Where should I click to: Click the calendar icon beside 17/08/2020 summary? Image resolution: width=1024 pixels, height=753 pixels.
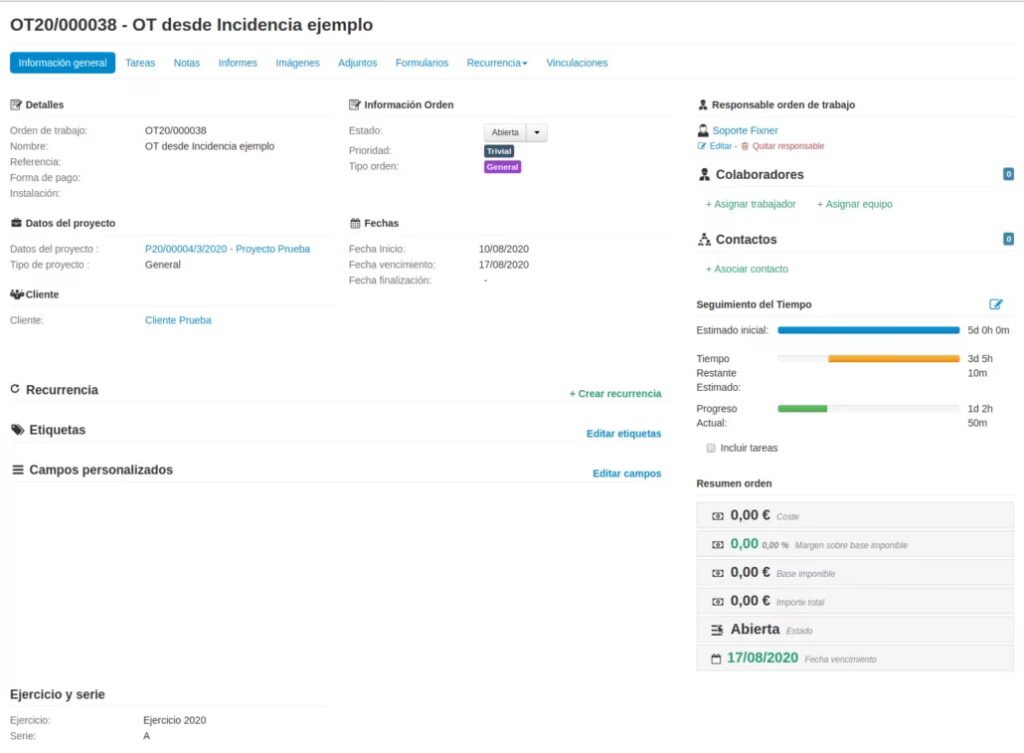pyautogui.click(x=715, y=659)
